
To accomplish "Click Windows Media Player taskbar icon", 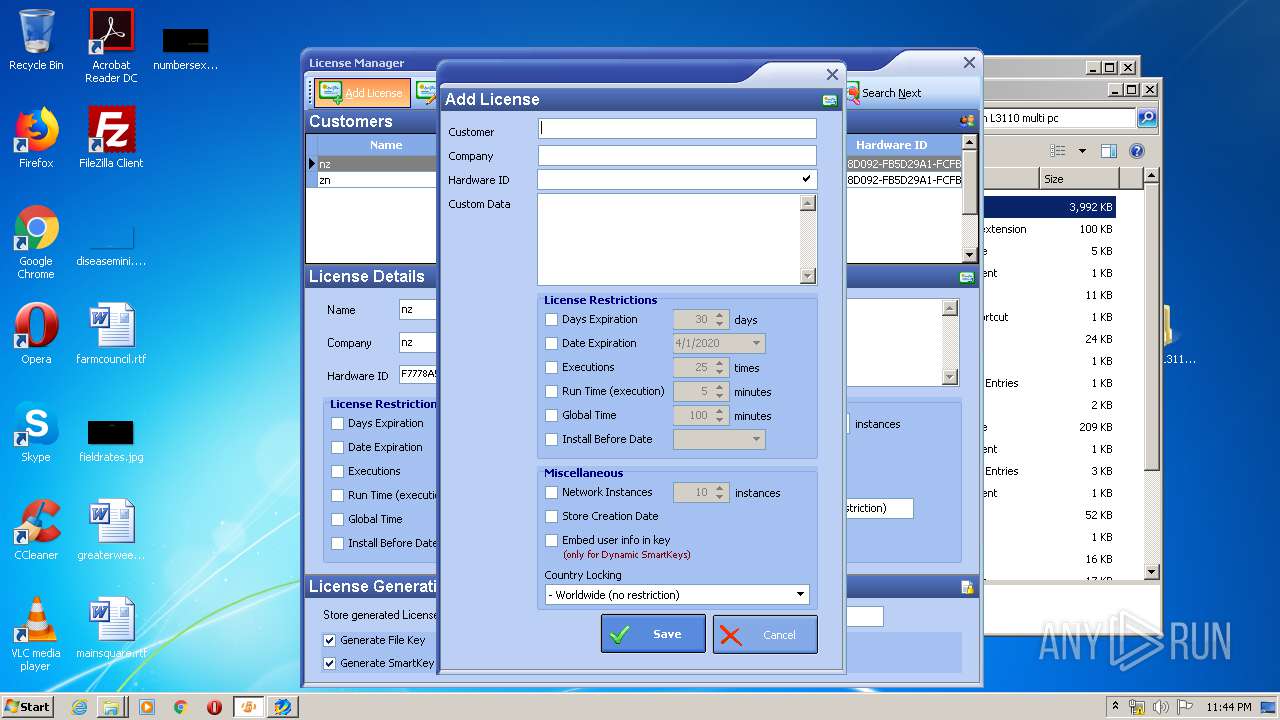I will (147, 707).
